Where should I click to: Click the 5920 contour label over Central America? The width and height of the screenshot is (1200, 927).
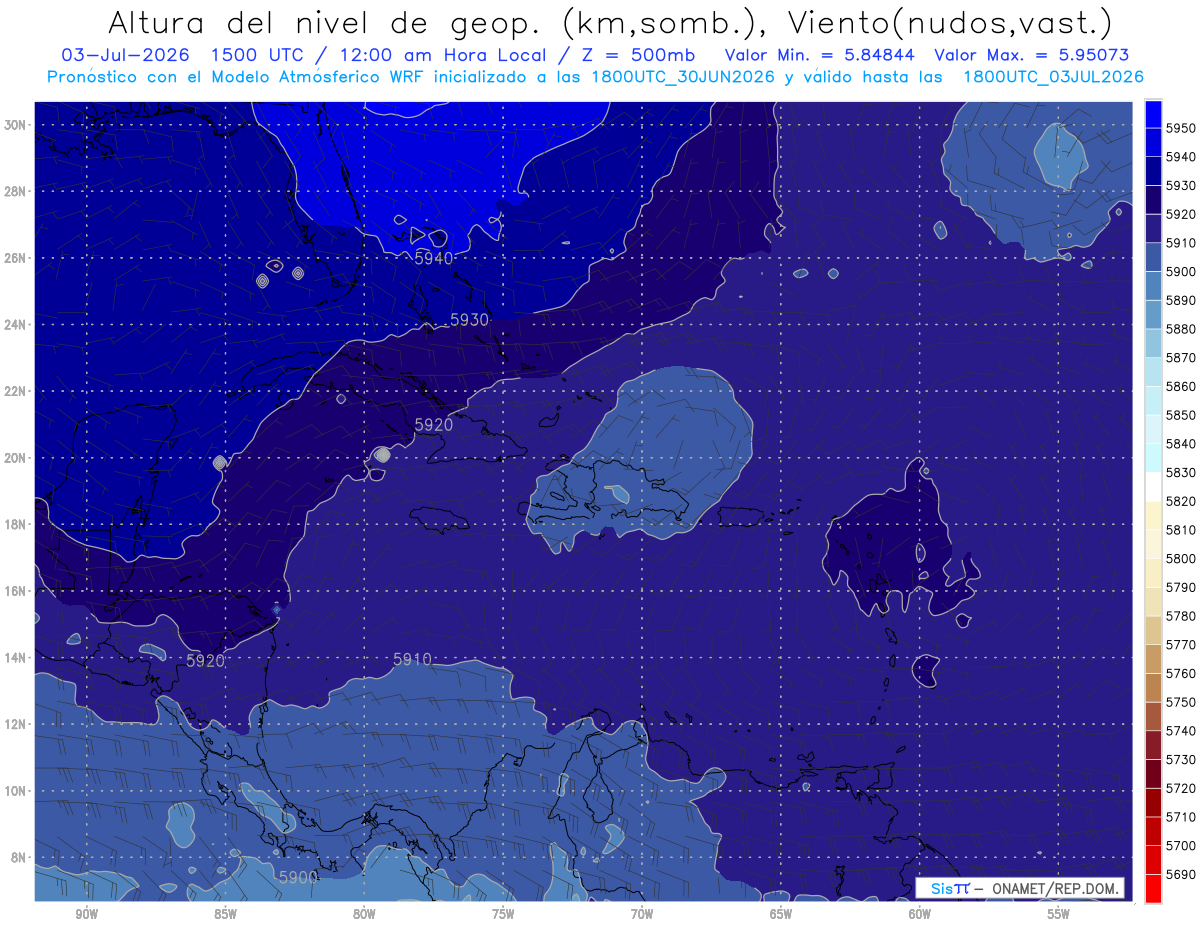click(206, 660)
